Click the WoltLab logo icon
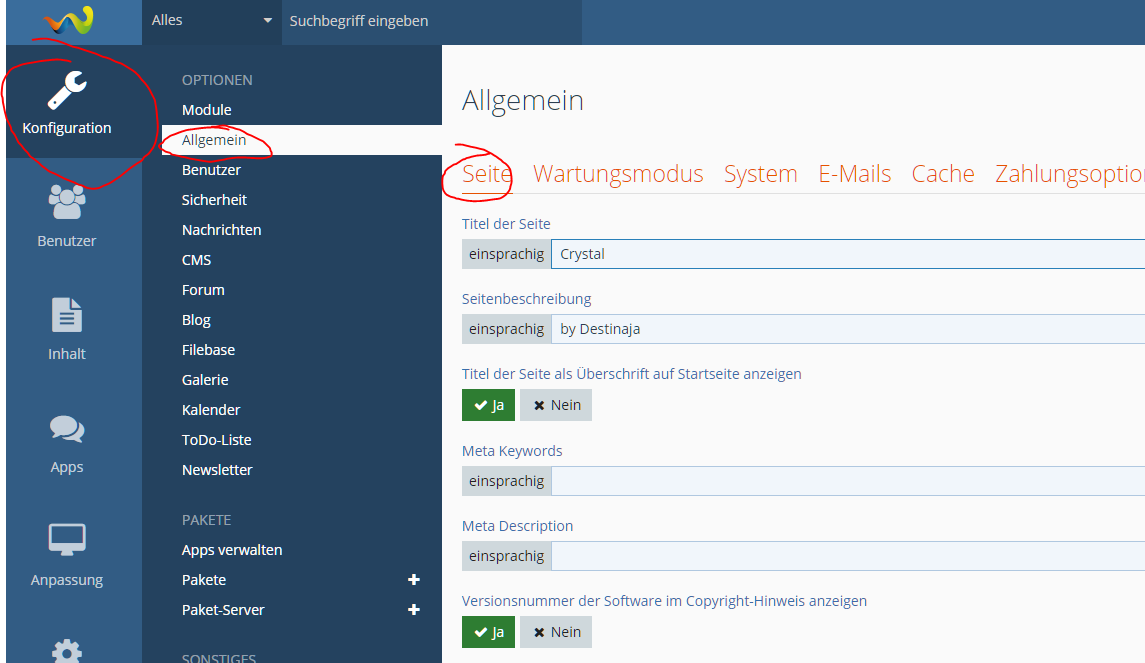Viewport: 1145px width, 663px height. [69, 19]
